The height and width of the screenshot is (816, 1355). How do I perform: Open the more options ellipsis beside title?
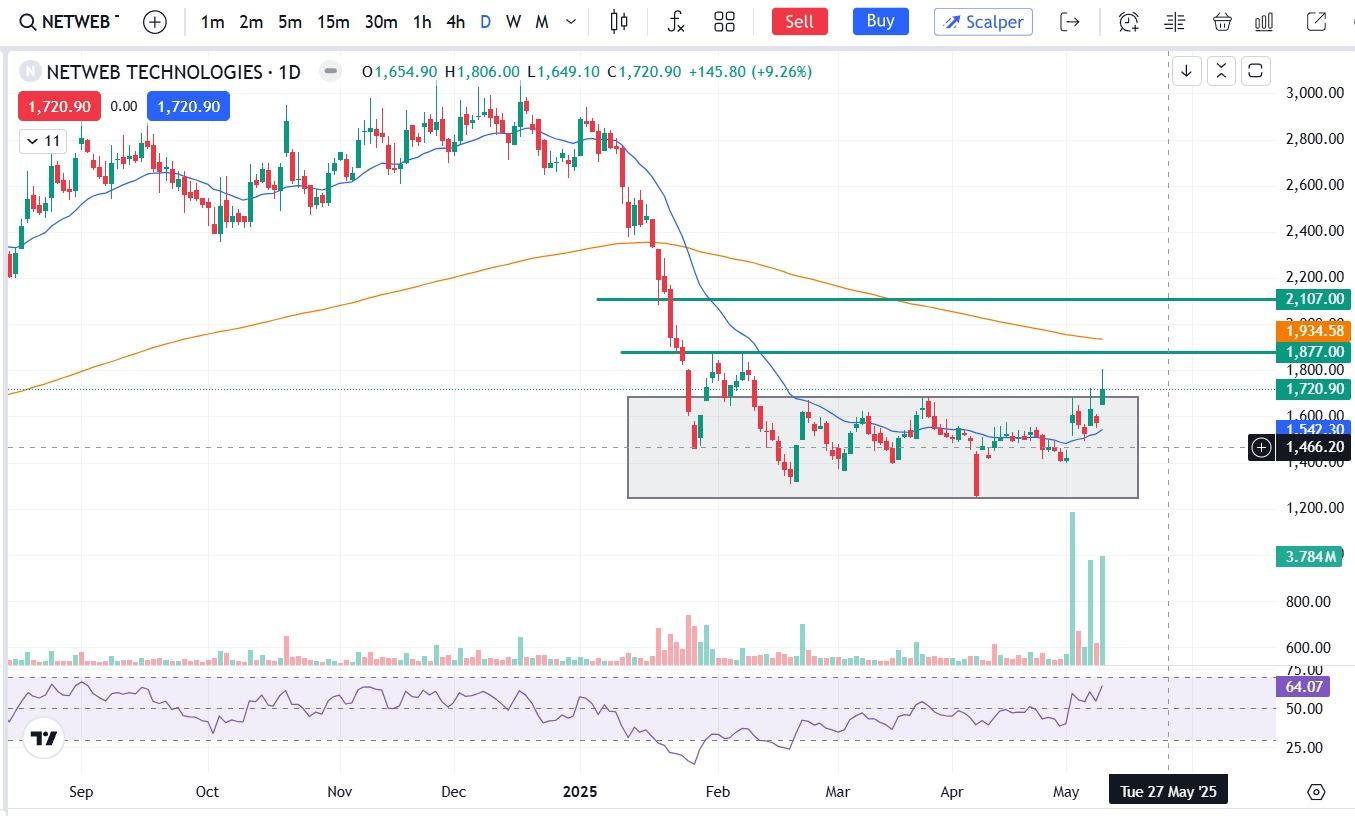[329, 71]
